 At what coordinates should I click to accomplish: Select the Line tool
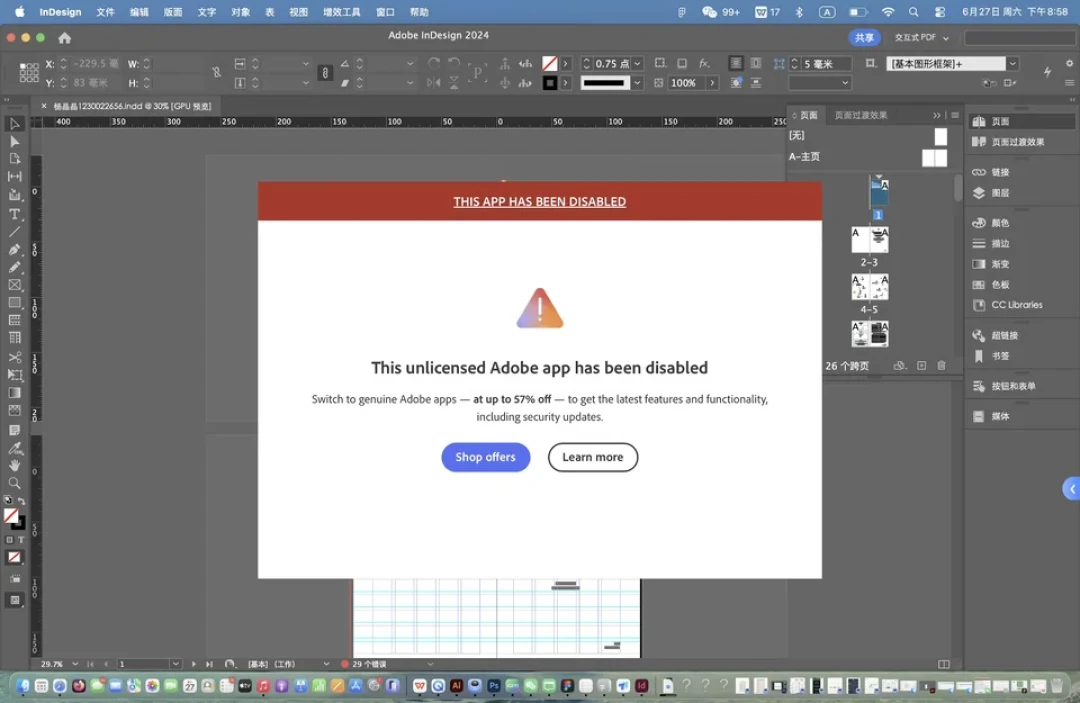(14, 232)
